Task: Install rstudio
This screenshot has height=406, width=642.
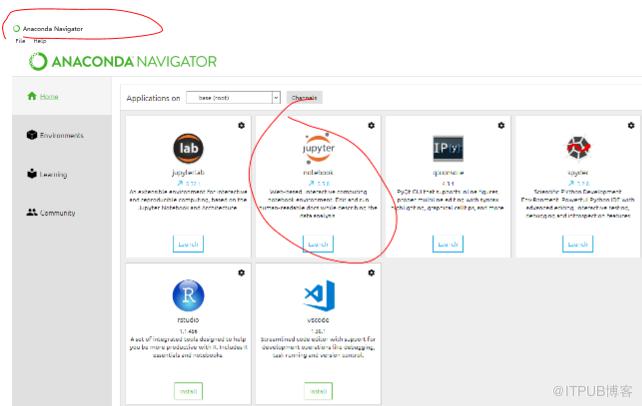Action: tap(188, 391)
